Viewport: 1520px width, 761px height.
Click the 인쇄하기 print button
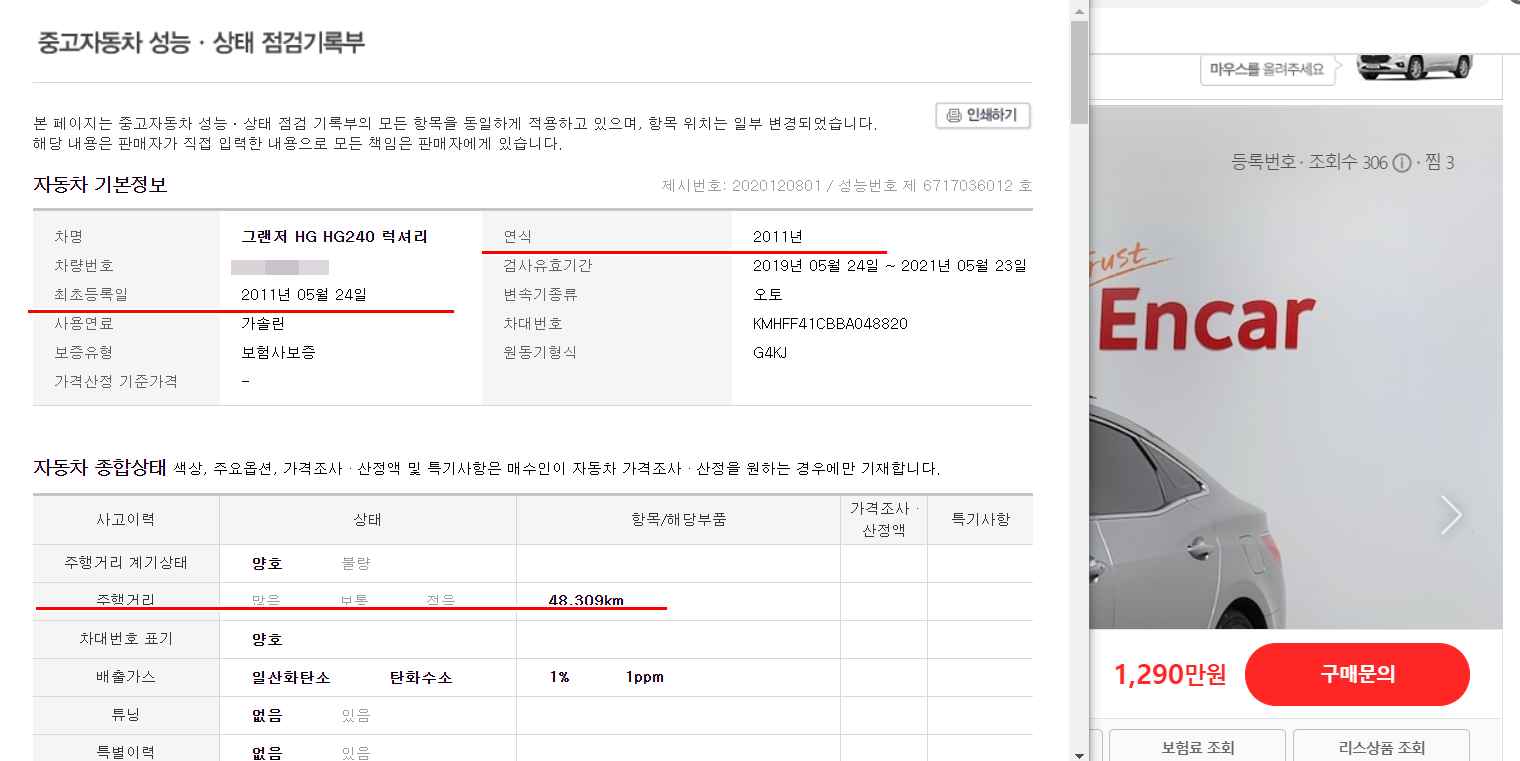[983, 116]
